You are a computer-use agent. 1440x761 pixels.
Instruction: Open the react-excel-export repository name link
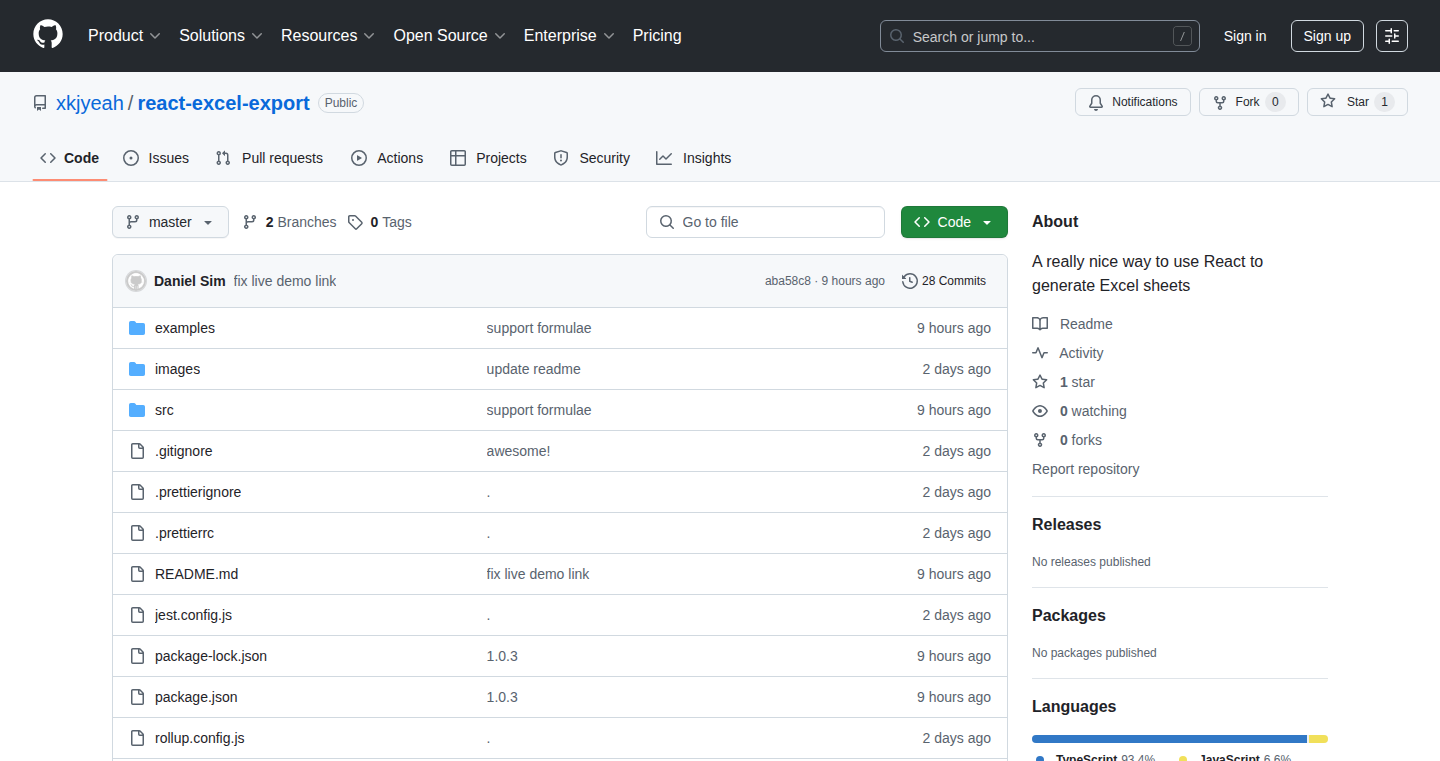[224, 103]
